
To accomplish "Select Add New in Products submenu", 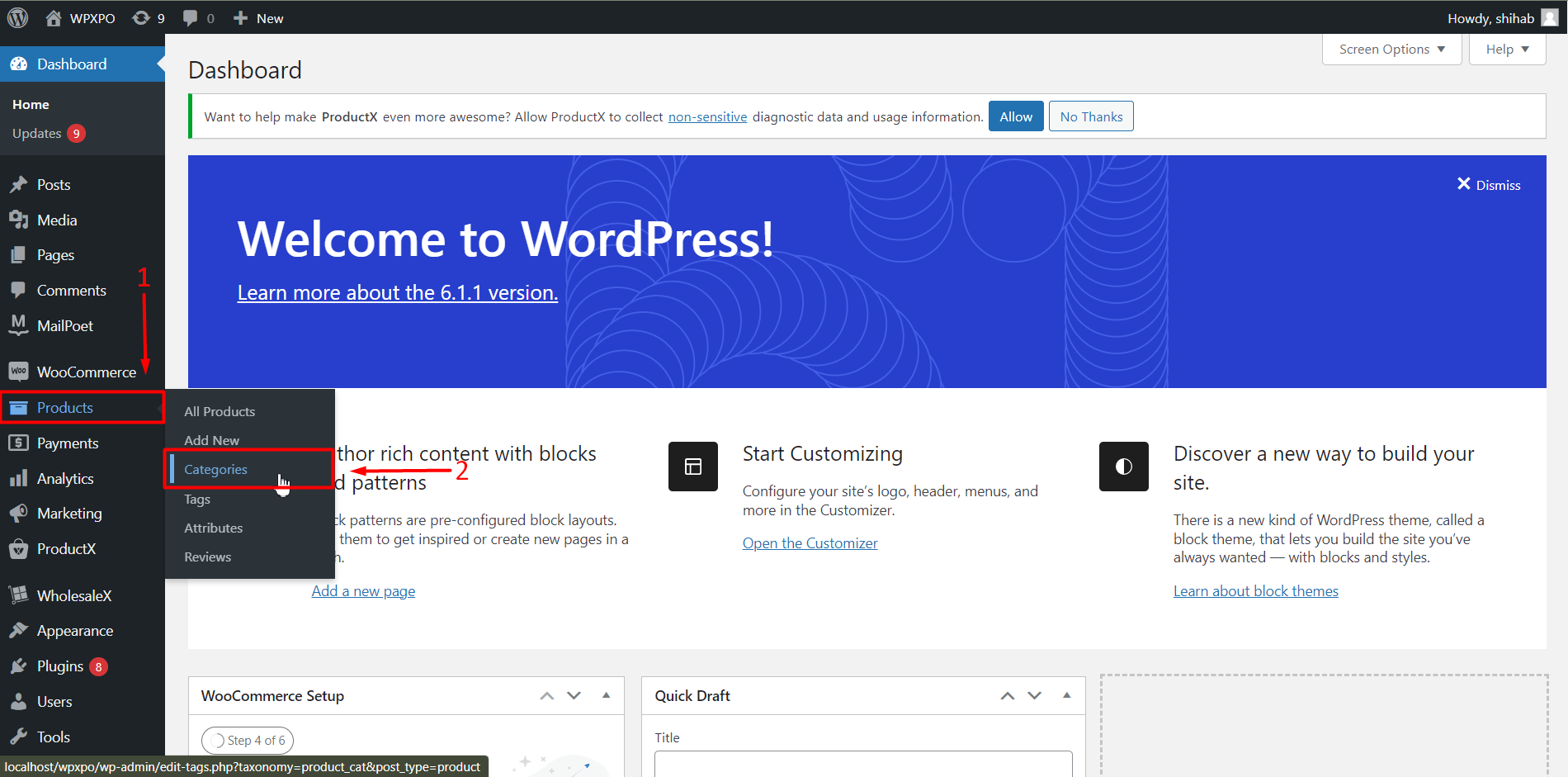I will click(x=211, y=440).
